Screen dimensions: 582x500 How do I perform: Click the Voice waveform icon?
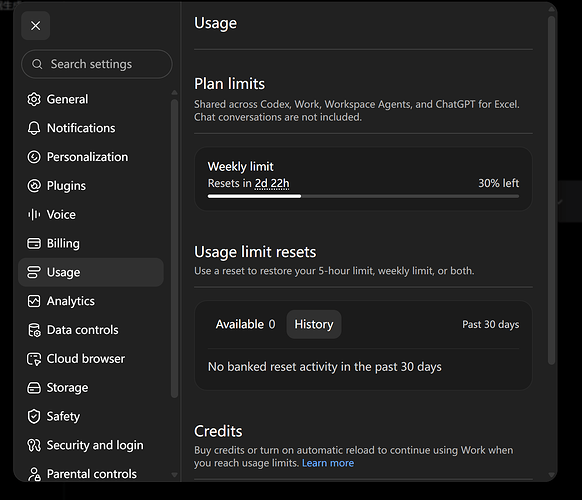click(x=34, y=215)
